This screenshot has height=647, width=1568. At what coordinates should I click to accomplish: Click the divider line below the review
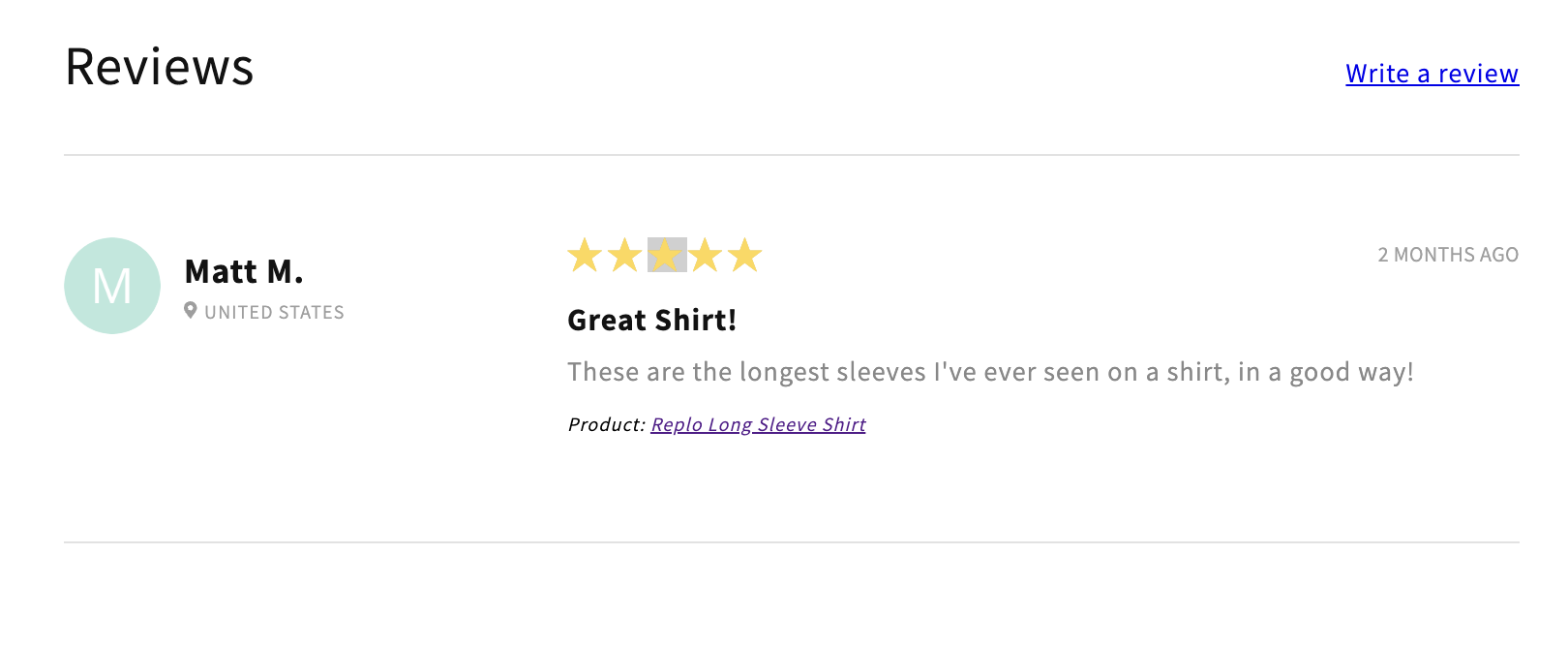click(x=792, y=542)
